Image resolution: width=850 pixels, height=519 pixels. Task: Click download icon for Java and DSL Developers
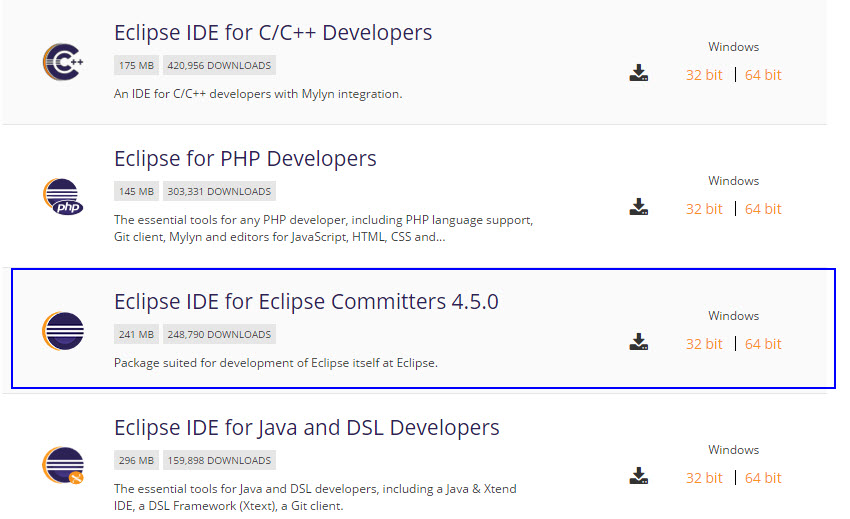(x=639, y=476)
